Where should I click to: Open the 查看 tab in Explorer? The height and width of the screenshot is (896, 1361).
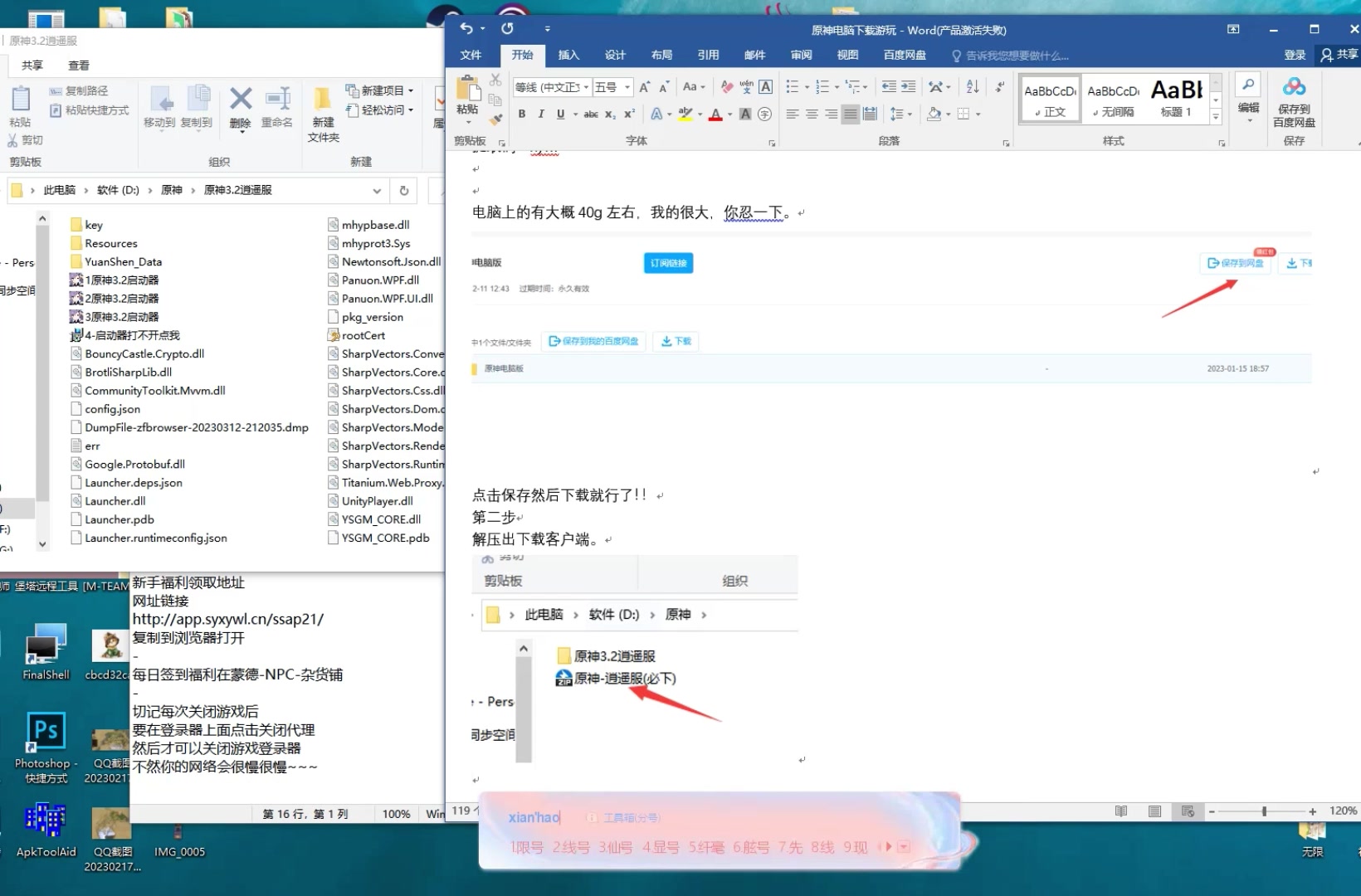point(79,65)
